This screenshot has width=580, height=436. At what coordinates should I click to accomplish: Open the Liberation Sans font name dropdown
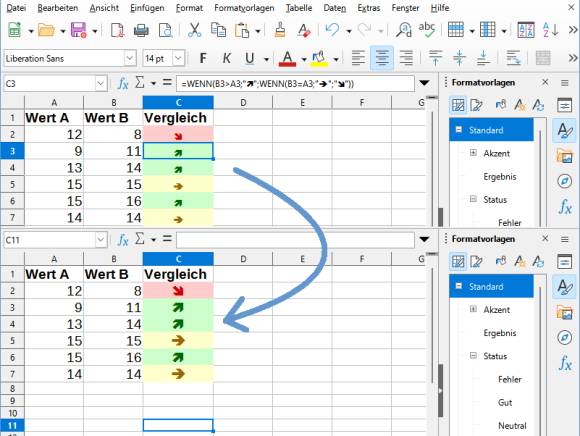point(130,58)
